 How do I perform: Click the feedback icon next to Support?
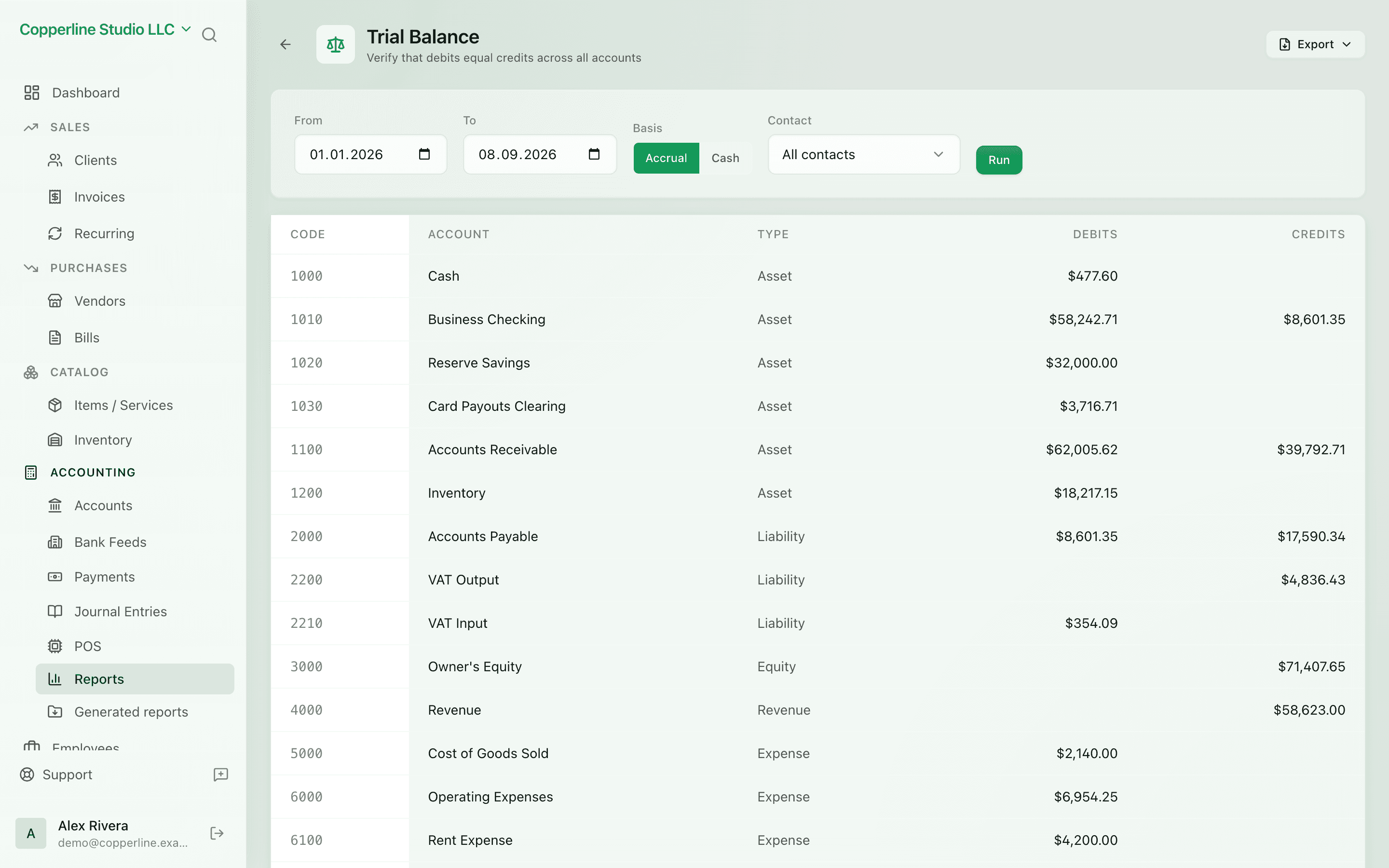pyautogui.click(x=221, y=774)
